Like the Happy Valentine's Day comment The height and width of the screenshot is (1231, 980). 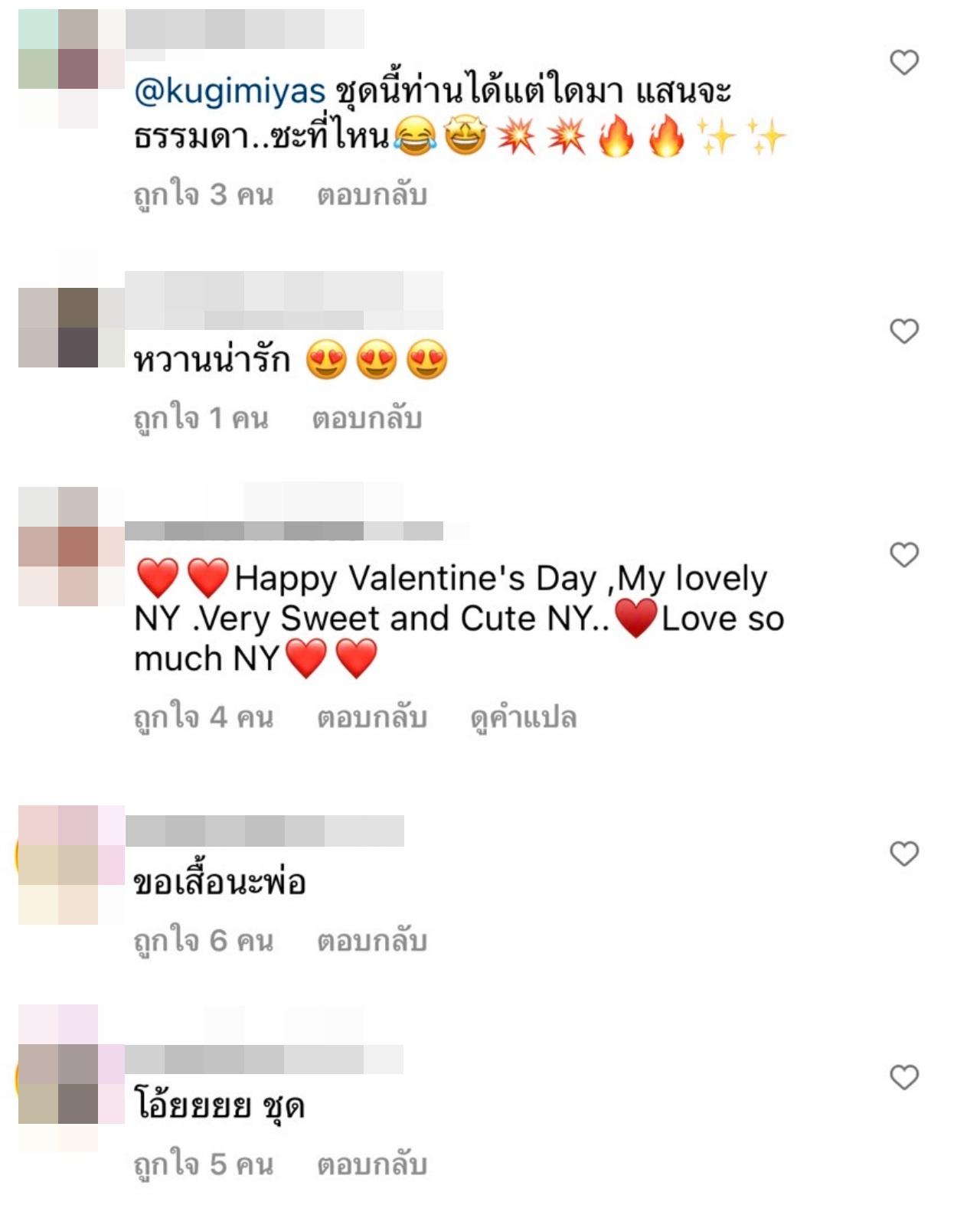pos(904,554)
